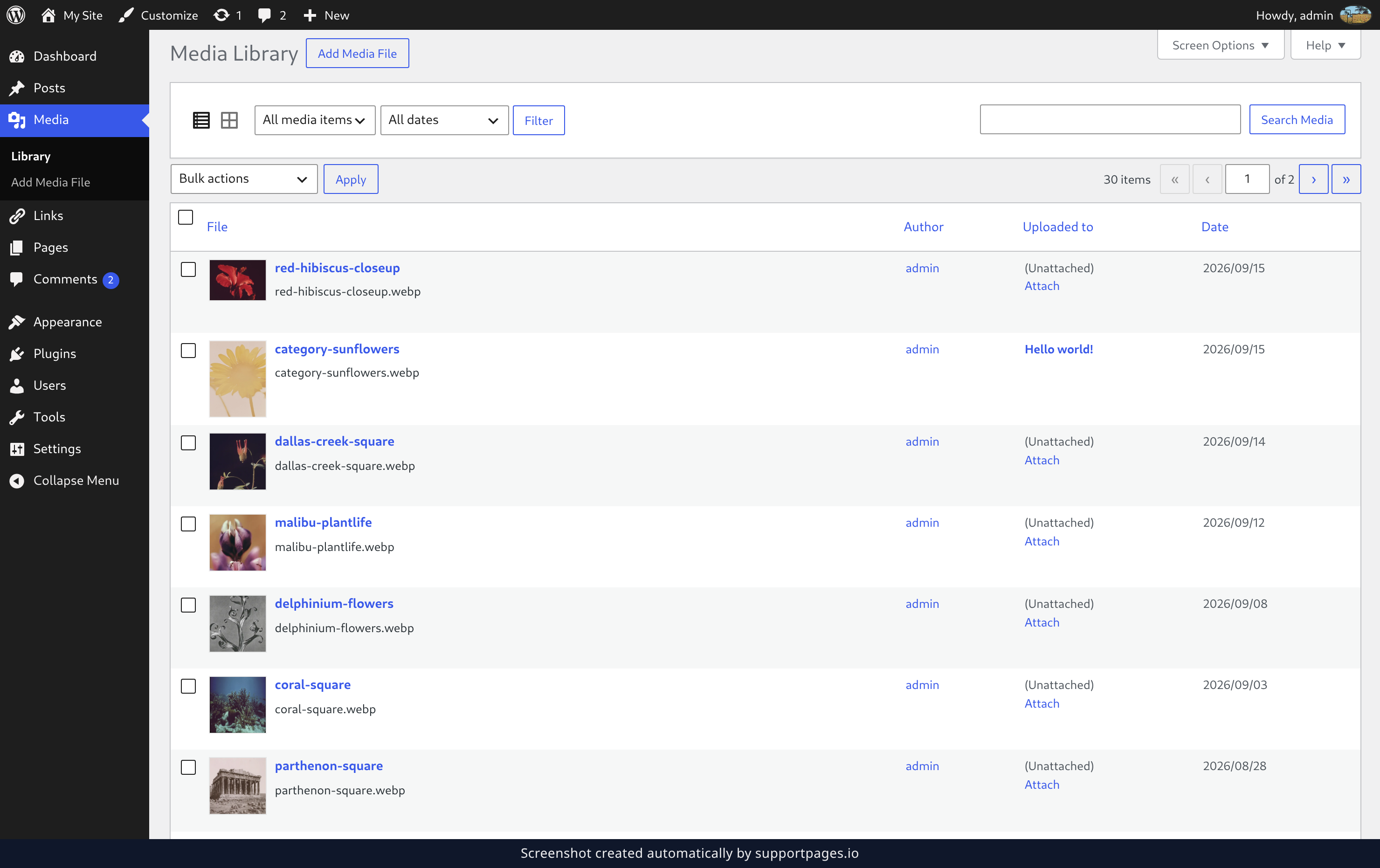Click admin avatar in top bar
Screen dimensions: 1380x868
(1356, 15)
